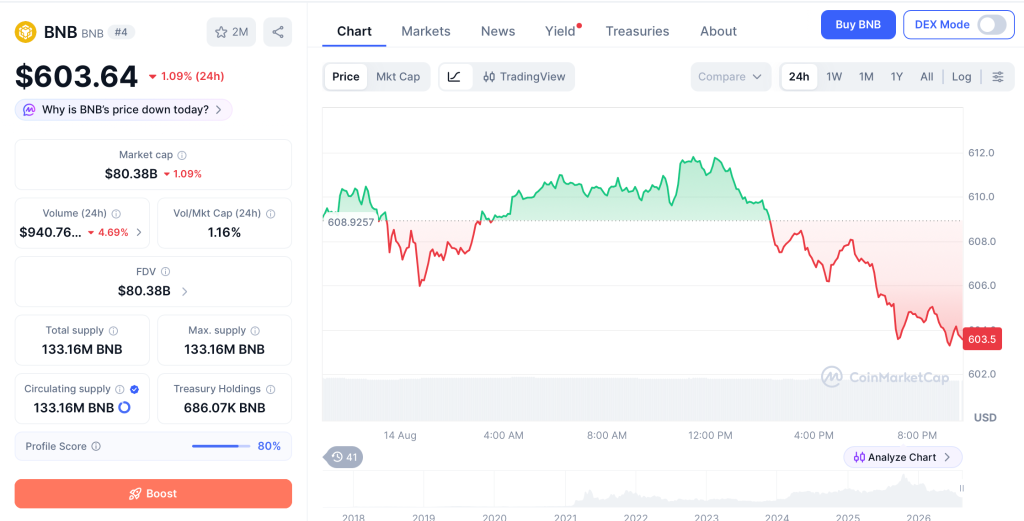Click the circulating supply progress ring icon
This screenshot has width=1024, height=521.
tap(124, 407)
